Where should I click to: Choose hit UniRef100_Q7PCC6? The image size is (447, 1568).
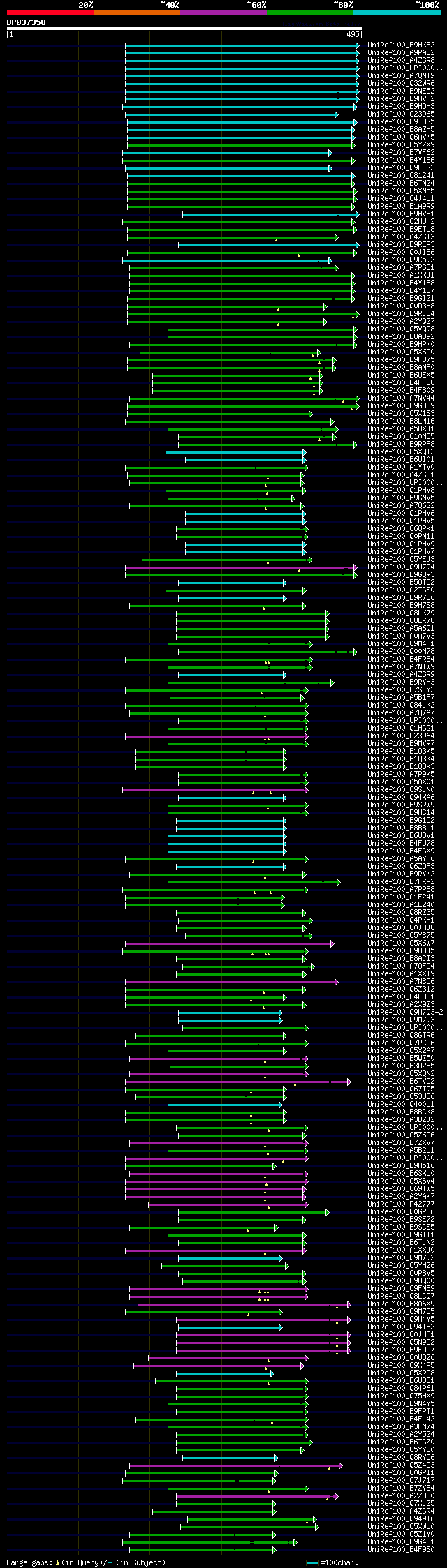click(x=401, y=1043)
